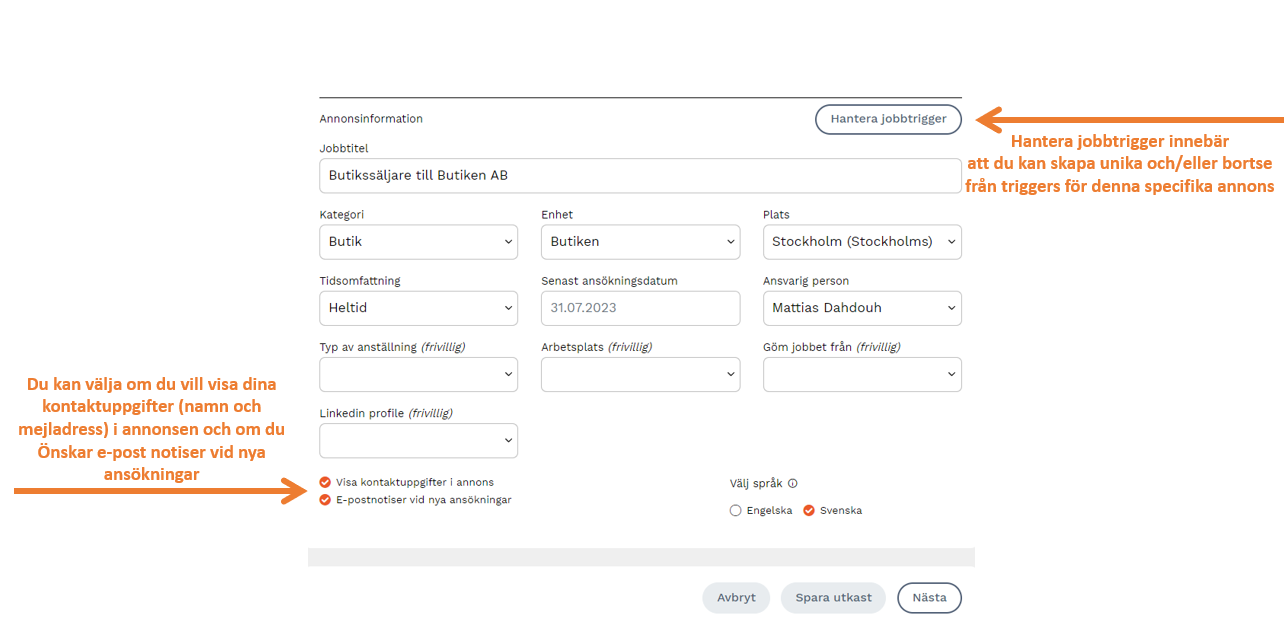Image resolution: width=1284 pixels, height=624 pixels.
Task: Open the Göm jobbet från dropdown
Action: [861, 374]
